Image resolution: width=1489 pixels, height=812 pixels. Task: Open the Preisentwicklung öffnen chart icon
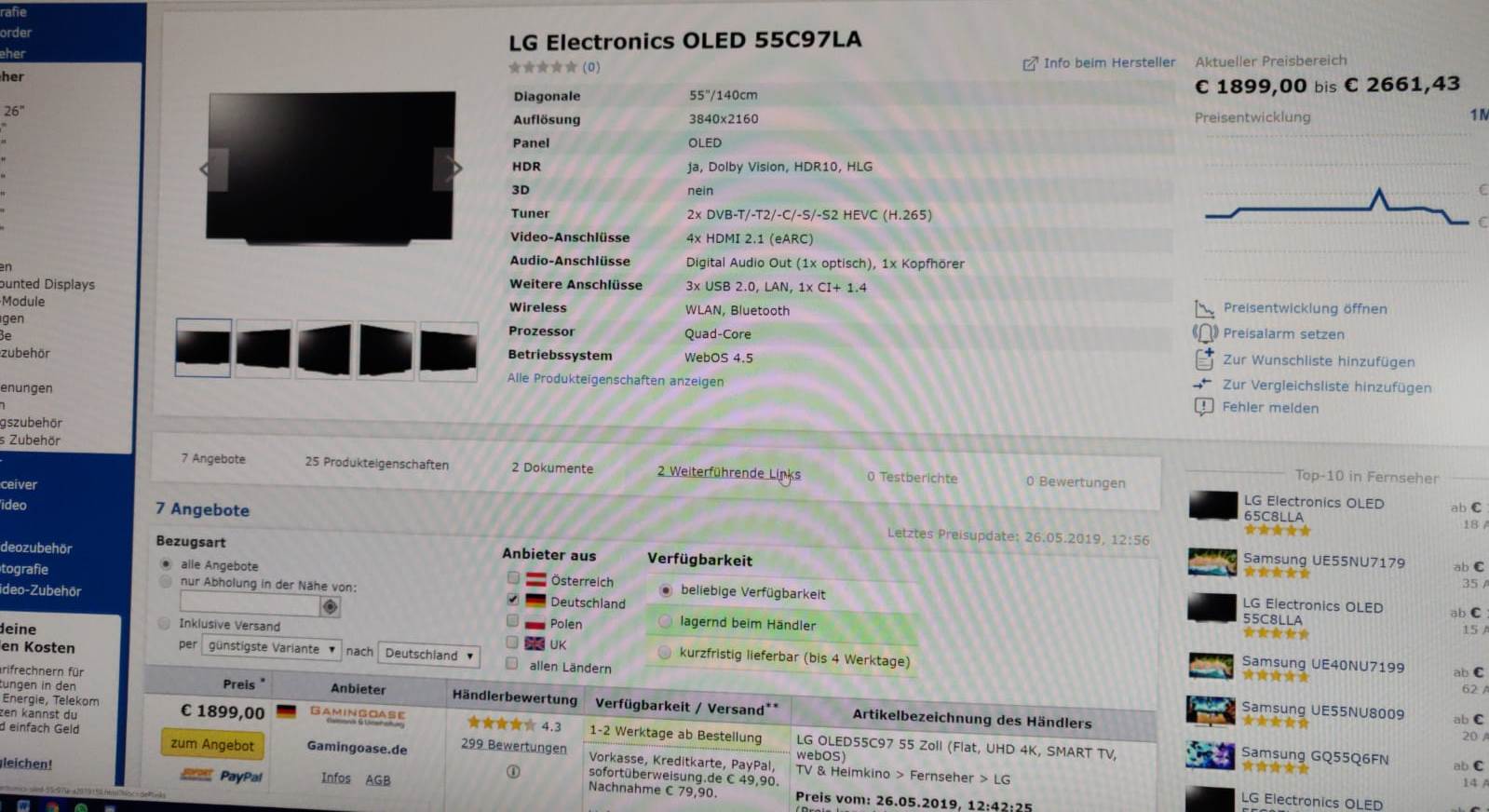(1205, 308)
